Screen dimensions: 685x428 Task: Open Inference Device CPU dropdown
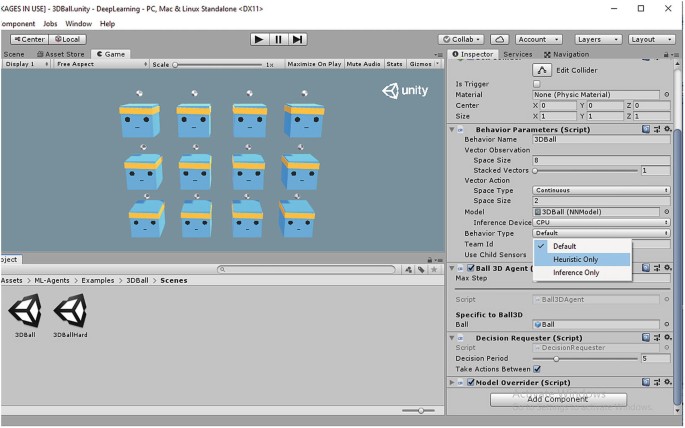pos(601,222)
